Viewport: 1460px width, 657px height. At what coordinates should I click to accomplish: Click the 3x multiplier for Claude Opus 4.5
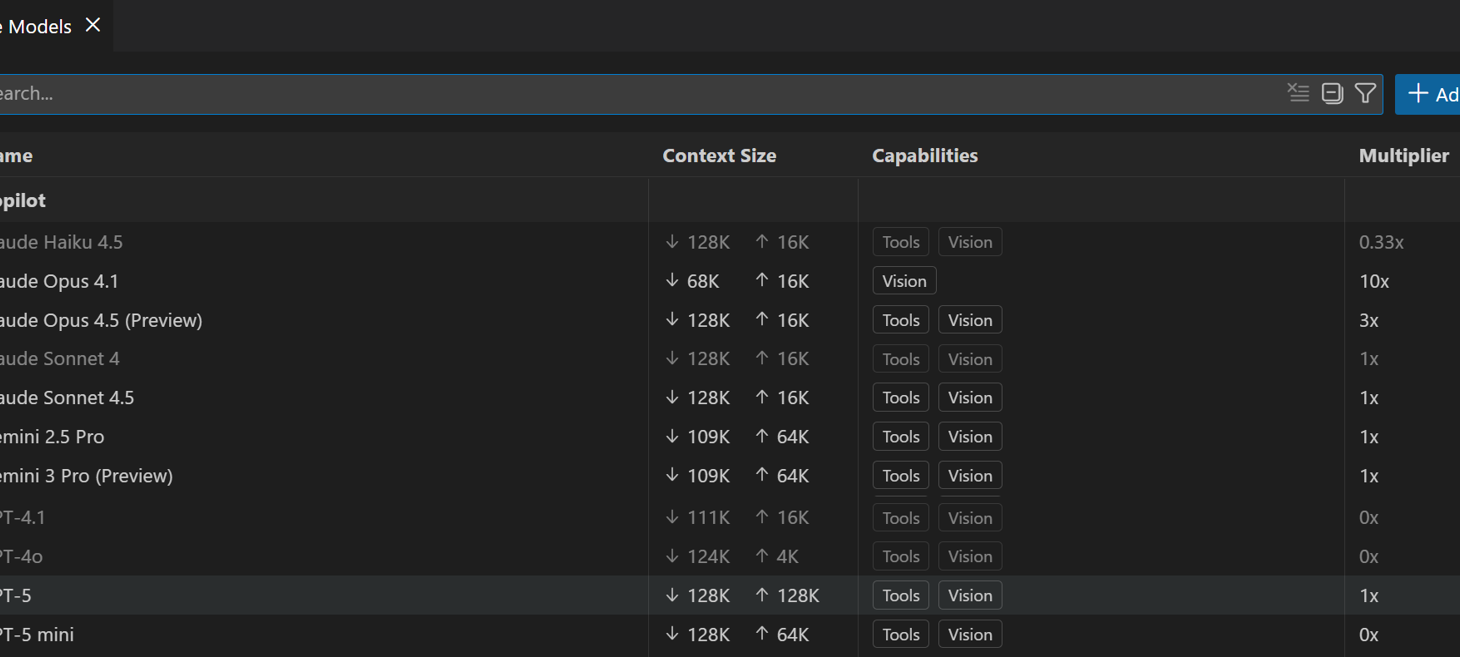(1369, 320)
